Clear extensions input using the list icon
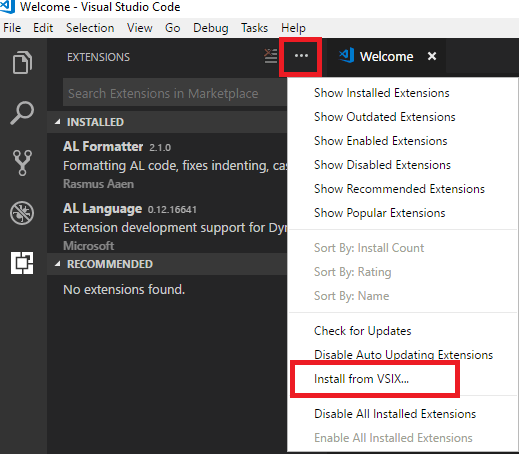The height and width of the screenshot is (454, 519). click(x=271, y=56)
